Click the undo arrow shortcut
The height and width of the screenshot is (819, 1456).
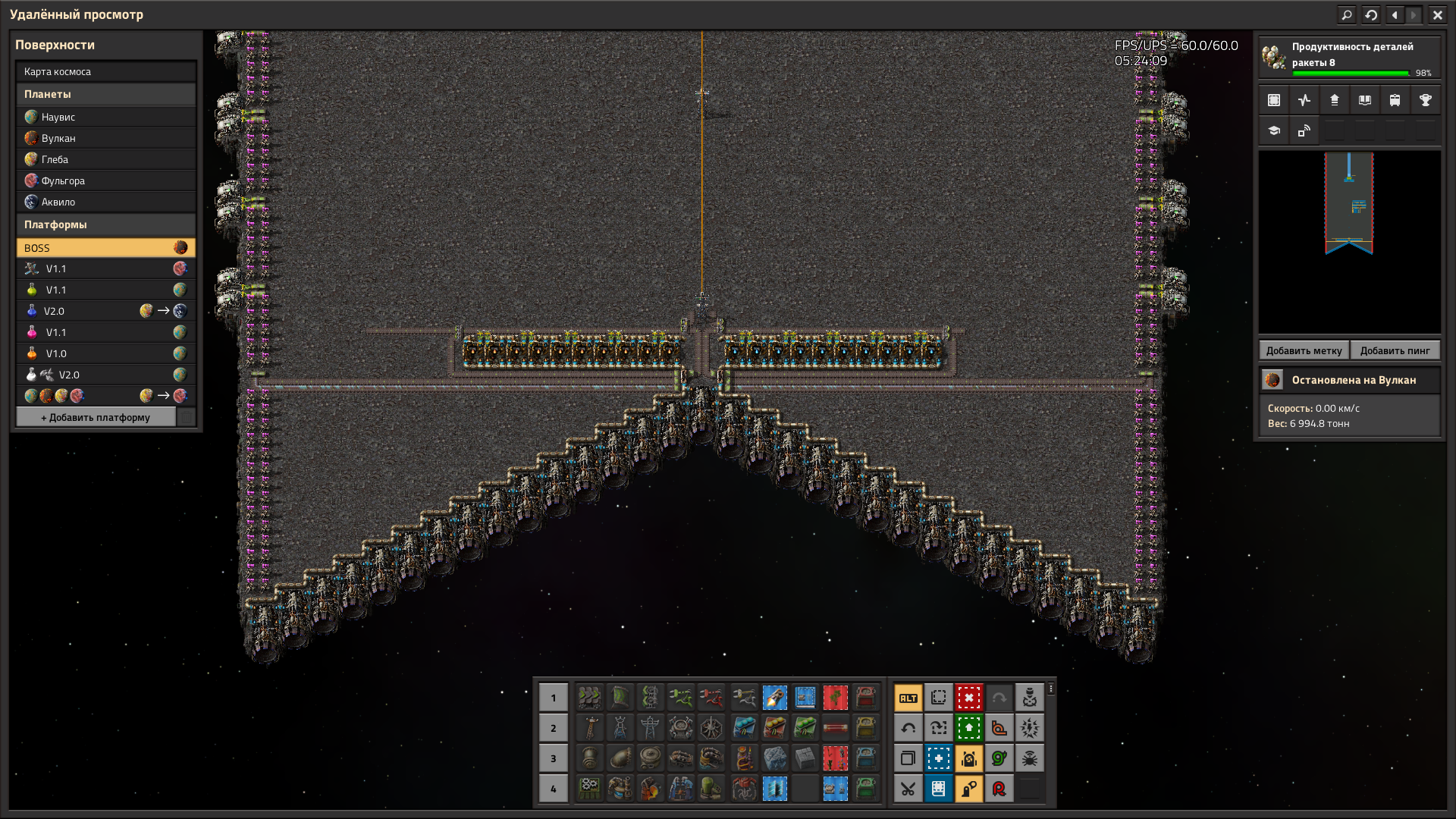[908, 728]
